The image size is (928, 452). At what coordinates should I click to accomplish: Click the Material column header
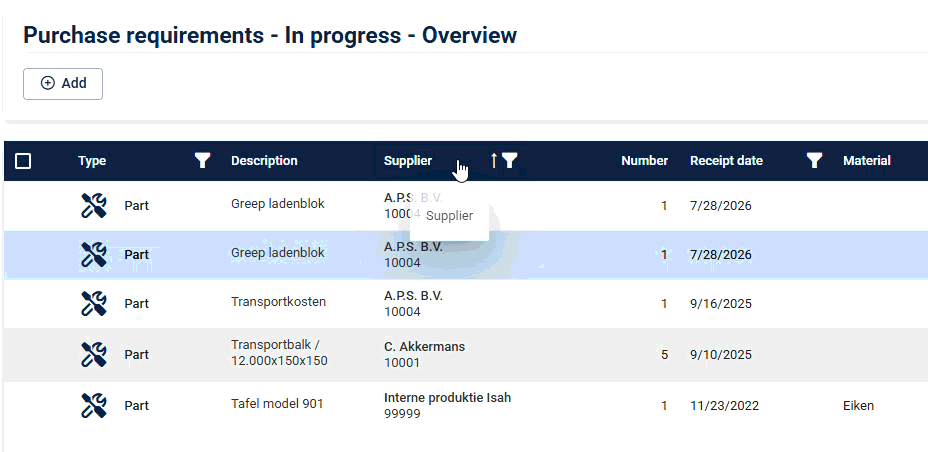pos(866,161)
